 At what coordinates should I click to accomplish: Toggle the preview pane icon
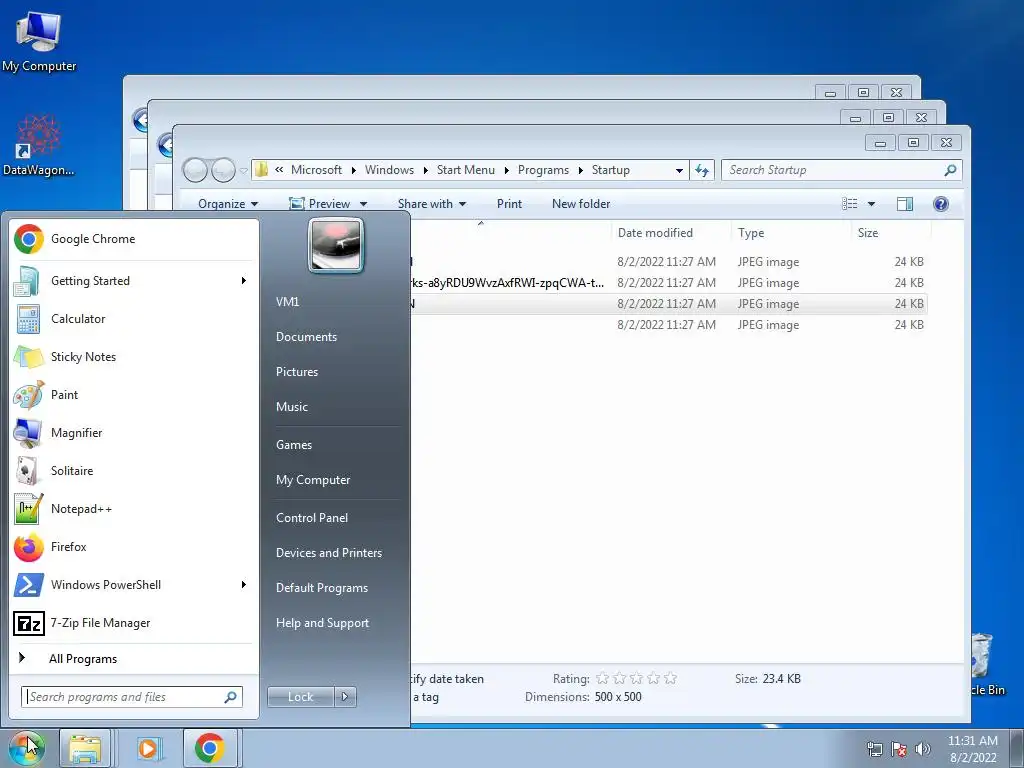[x=904, y=204]
